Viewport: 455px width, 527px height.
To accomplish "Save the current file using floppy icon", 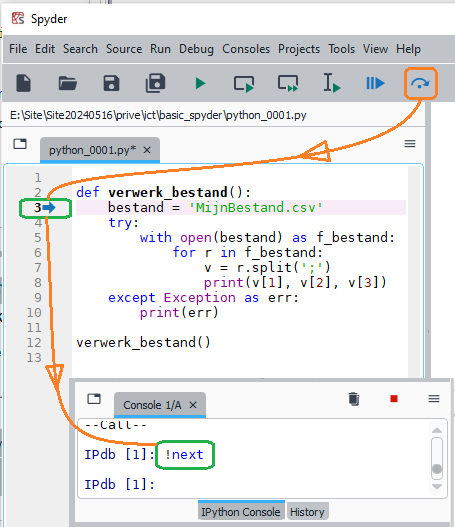I will (x=111, y=83).
